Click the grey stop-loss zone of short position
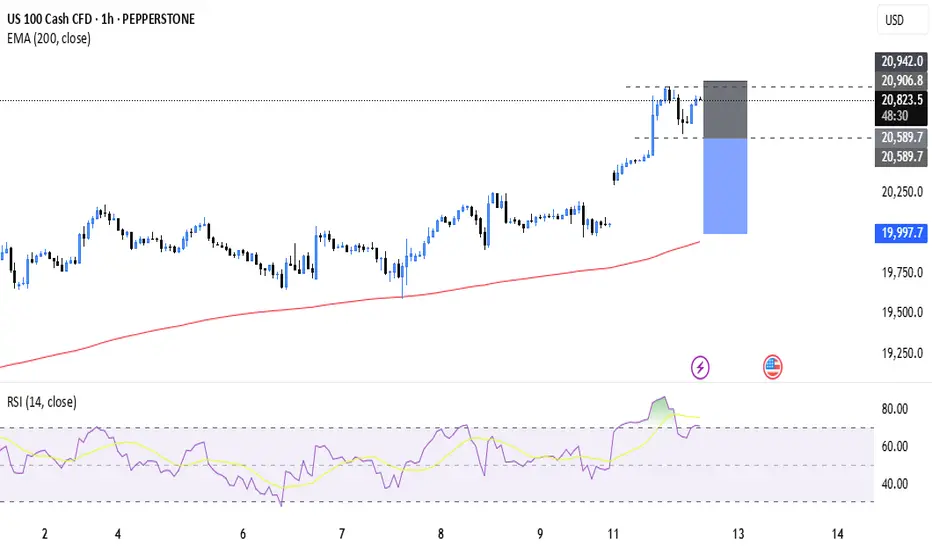Screen dimensions: 932x550 click(x=725, y=109)
